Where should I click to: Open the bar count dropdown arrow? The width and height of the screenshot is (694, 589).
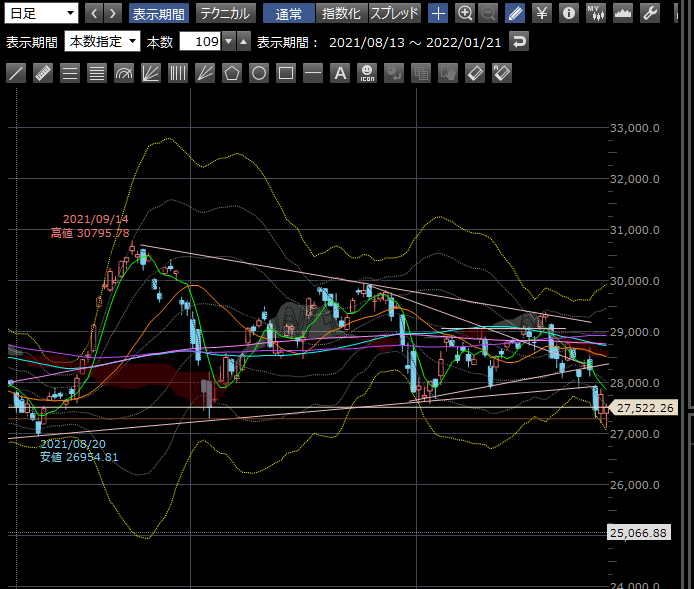coord(228,42)
